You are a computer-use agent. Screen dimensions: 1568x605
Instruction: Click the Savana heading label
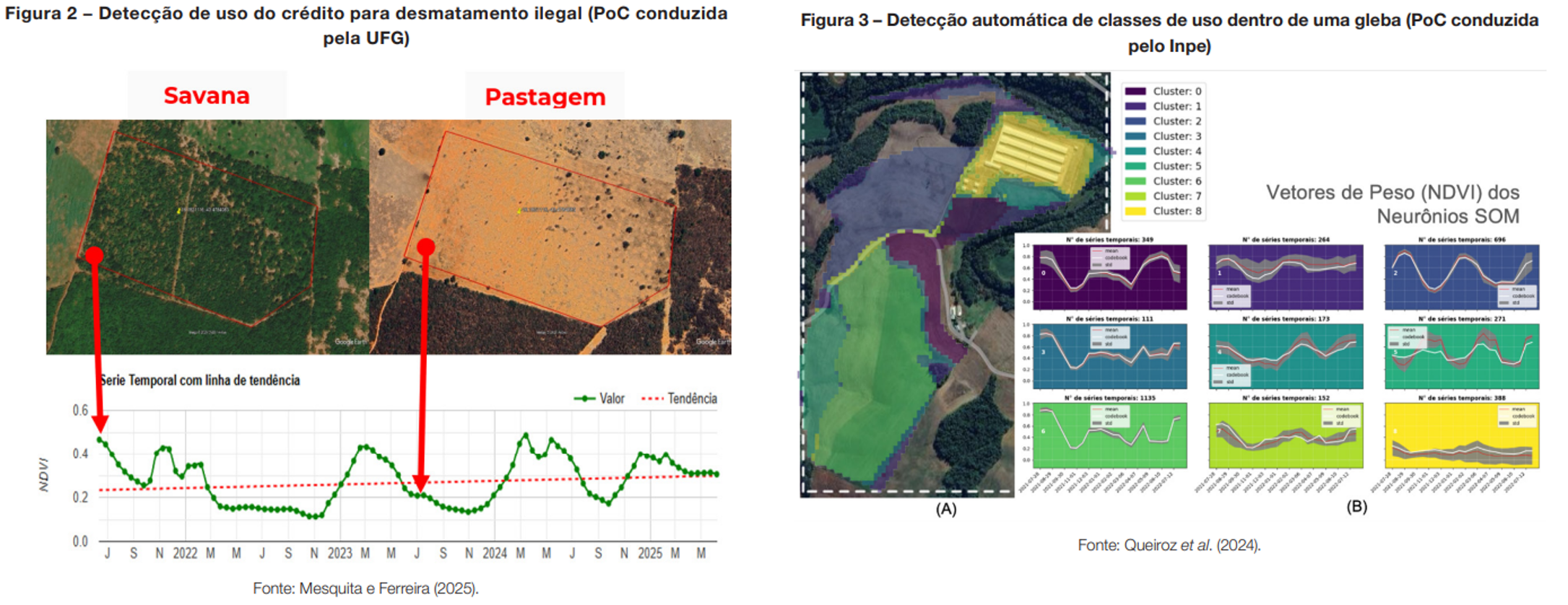[x=207, y=96]
